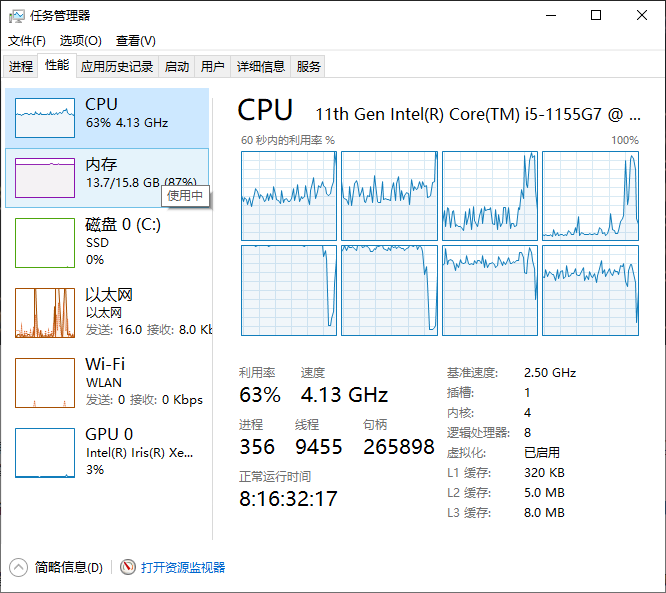Image resolution: width=666 pixels, height=593 pixels.
Task: Select the Wi-Fi graph thumbnail
Action: click(x=45, y=383)
